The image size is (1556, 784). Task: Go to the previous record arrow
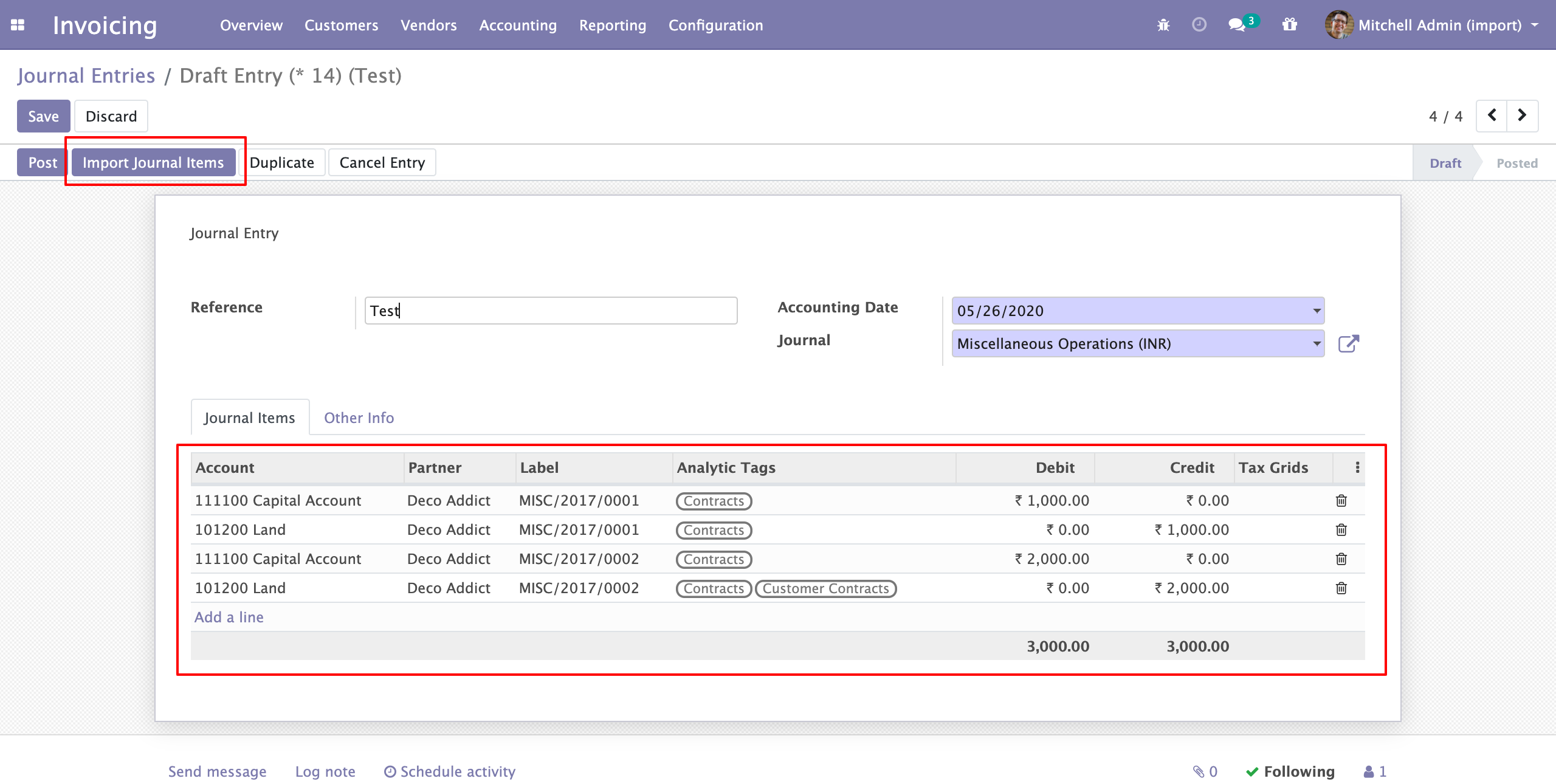coord(1492,115)
